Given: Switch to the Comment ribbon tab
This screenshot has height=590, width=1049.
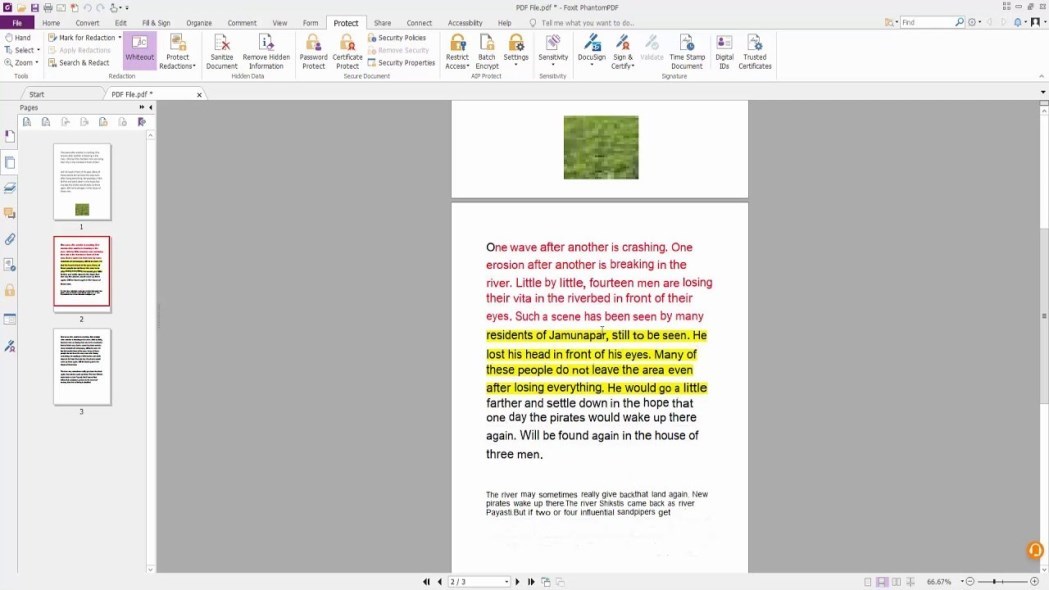Looking at the screenshot, I should tap(242, 23).
